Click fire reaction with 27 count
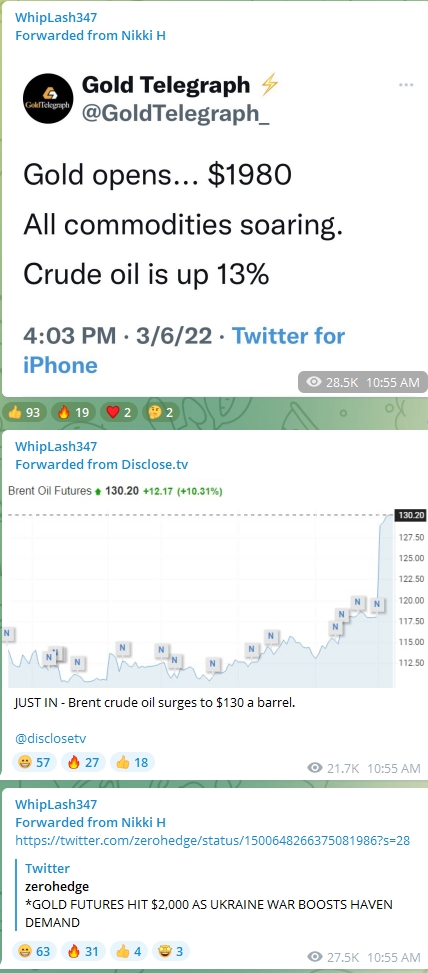 click(83, 762)
